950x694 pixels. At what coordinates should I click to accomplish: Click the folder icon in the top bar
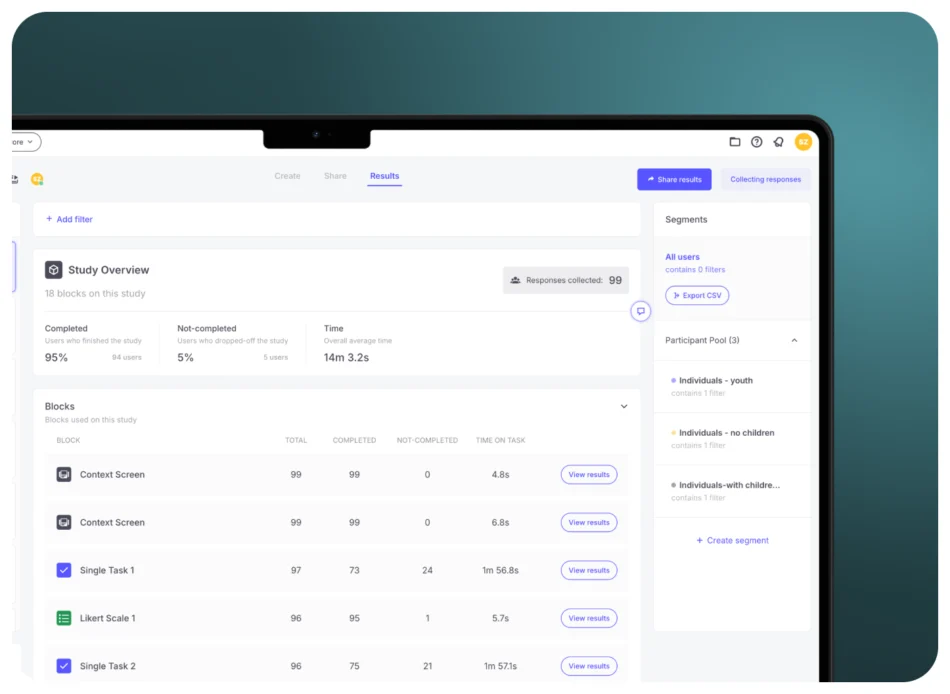click(735, 143)
